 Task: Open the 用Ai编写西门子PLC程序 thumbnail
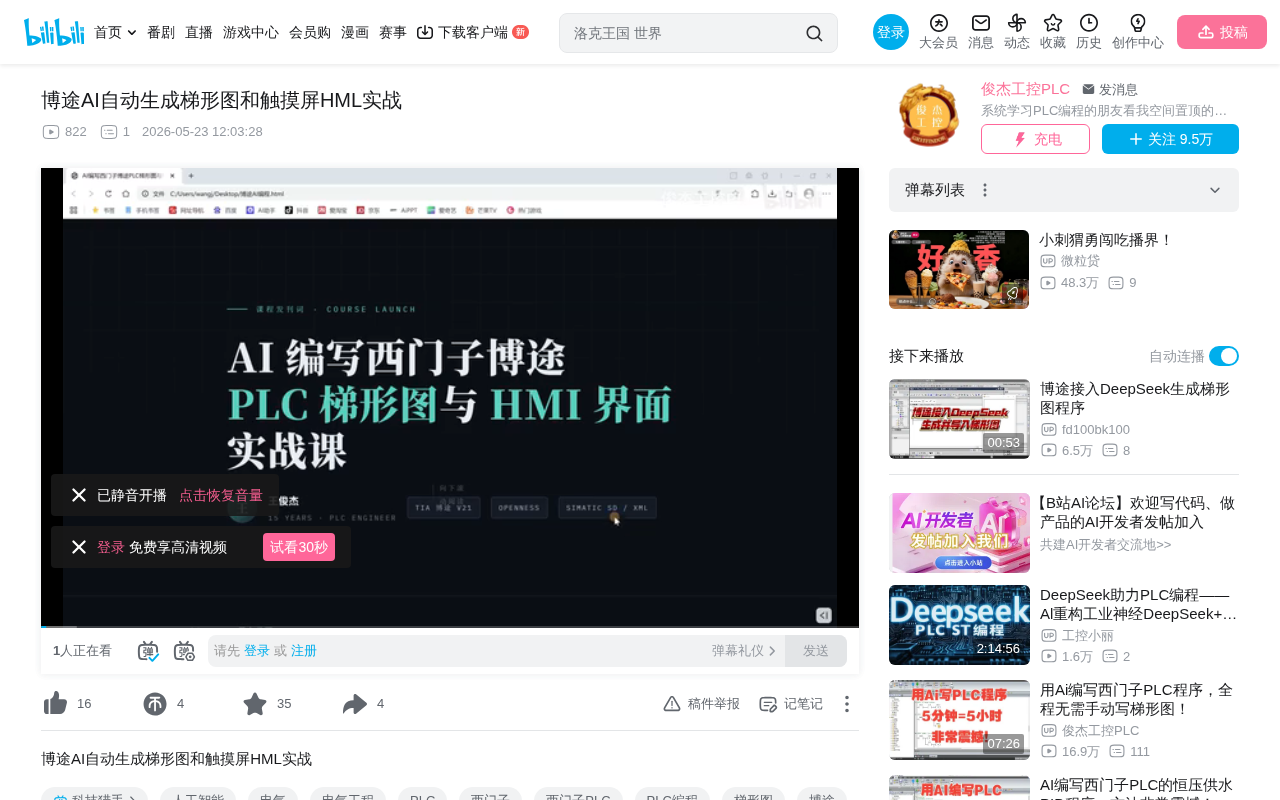click(x=959, y=720)
